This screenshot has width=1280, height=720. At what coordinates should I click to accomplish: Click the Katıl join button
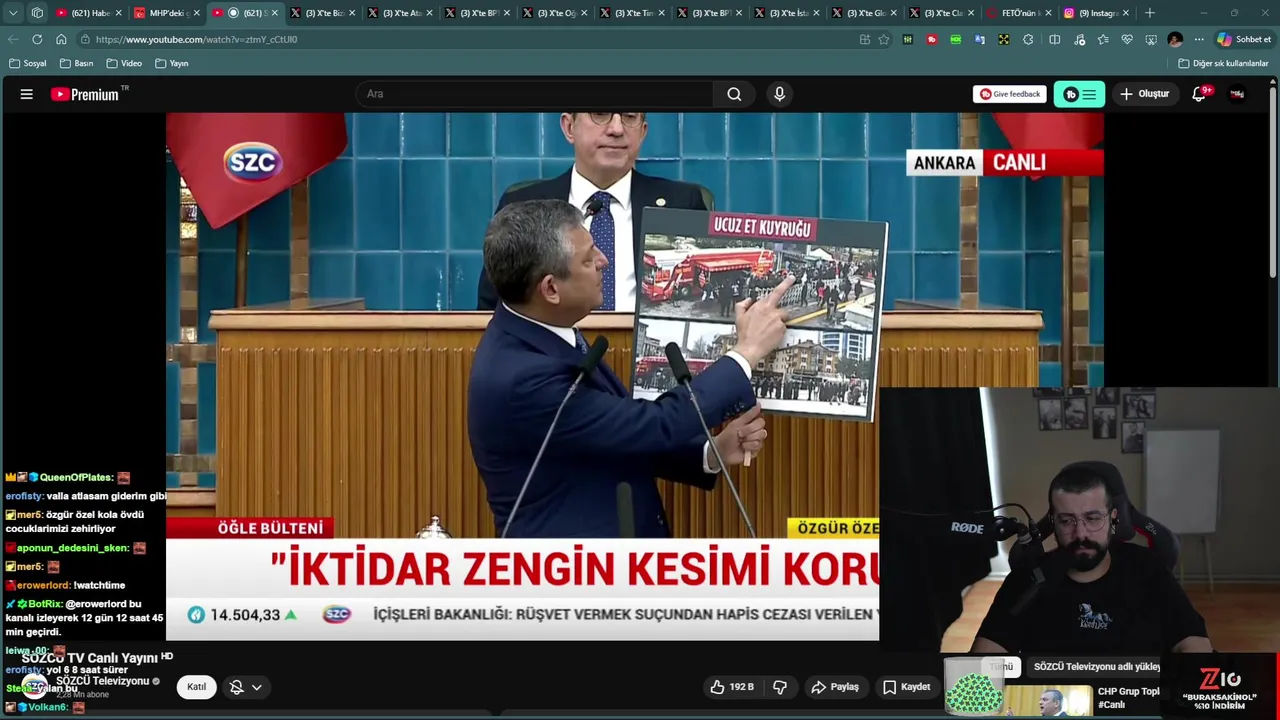pos(196,687)
